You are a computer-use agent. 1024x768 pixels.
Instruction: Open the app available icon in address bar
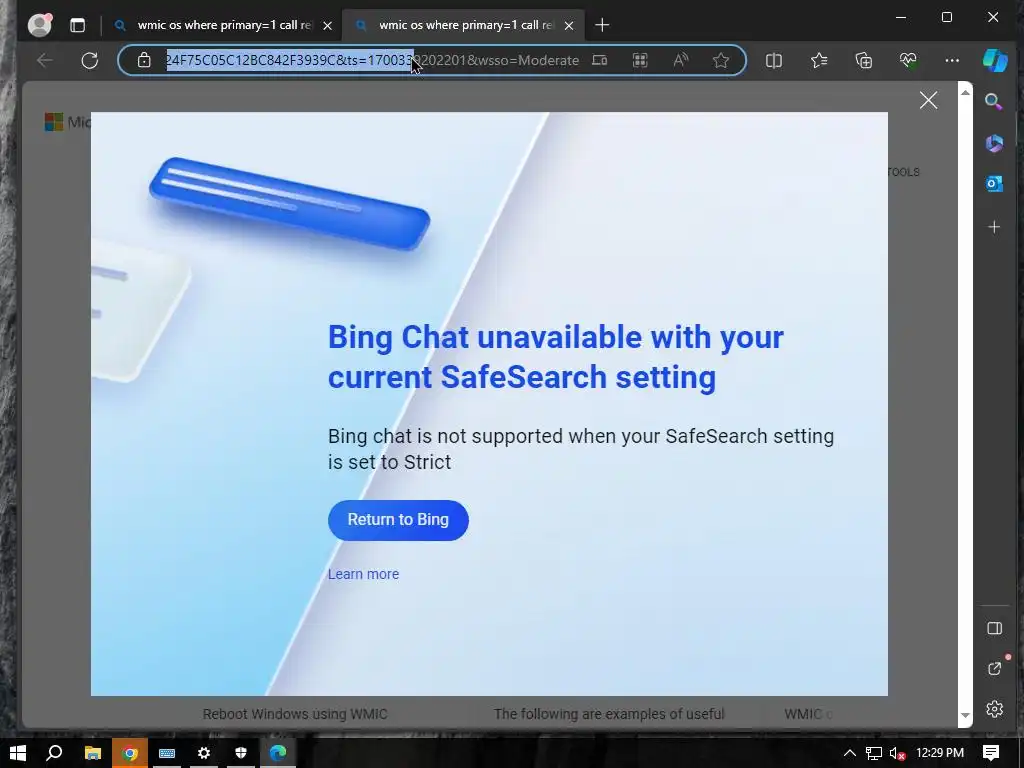pyautogui.click(x=600, y=61)
